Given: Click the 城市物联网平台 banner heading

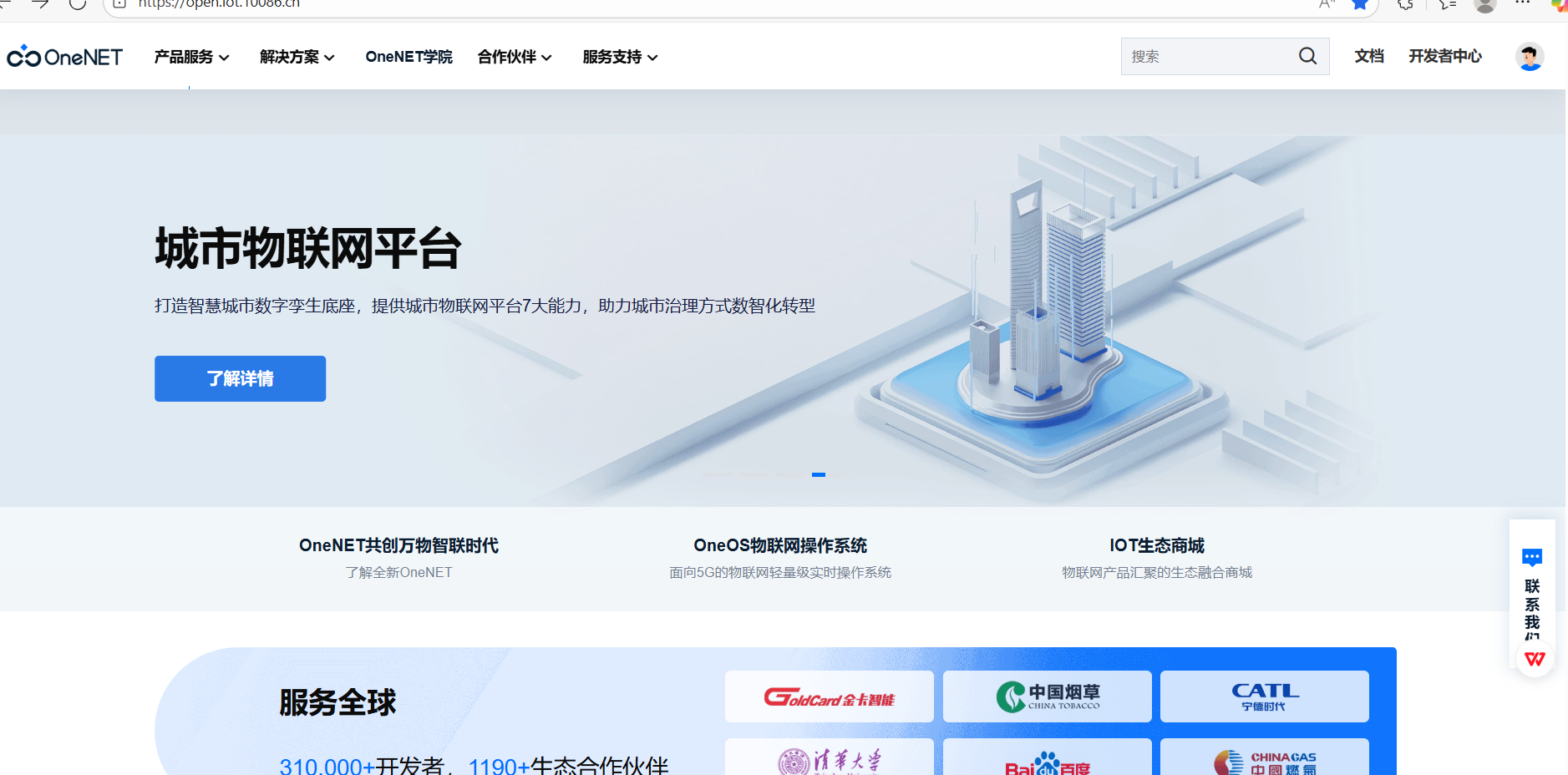Looking at the screenshot, I should (x=308, y=249).
